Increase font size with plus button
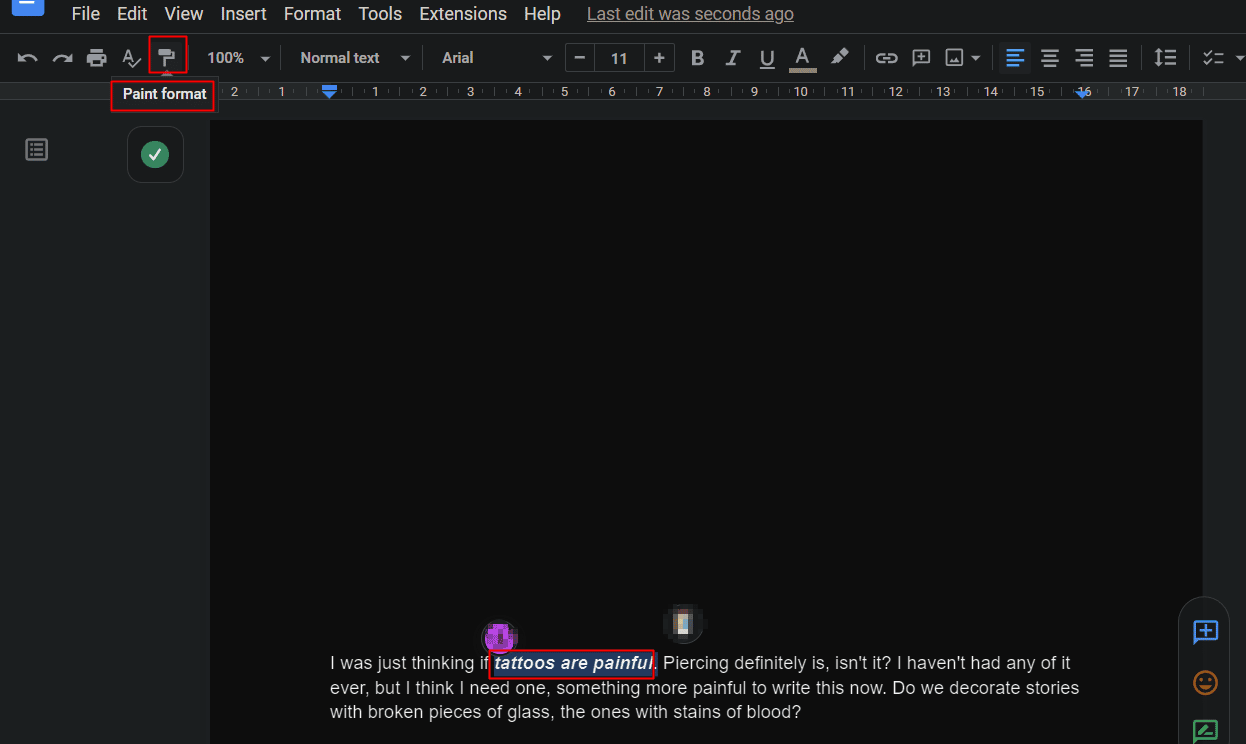The height and width of the screenshot is (744, 1246). point(659,58)
